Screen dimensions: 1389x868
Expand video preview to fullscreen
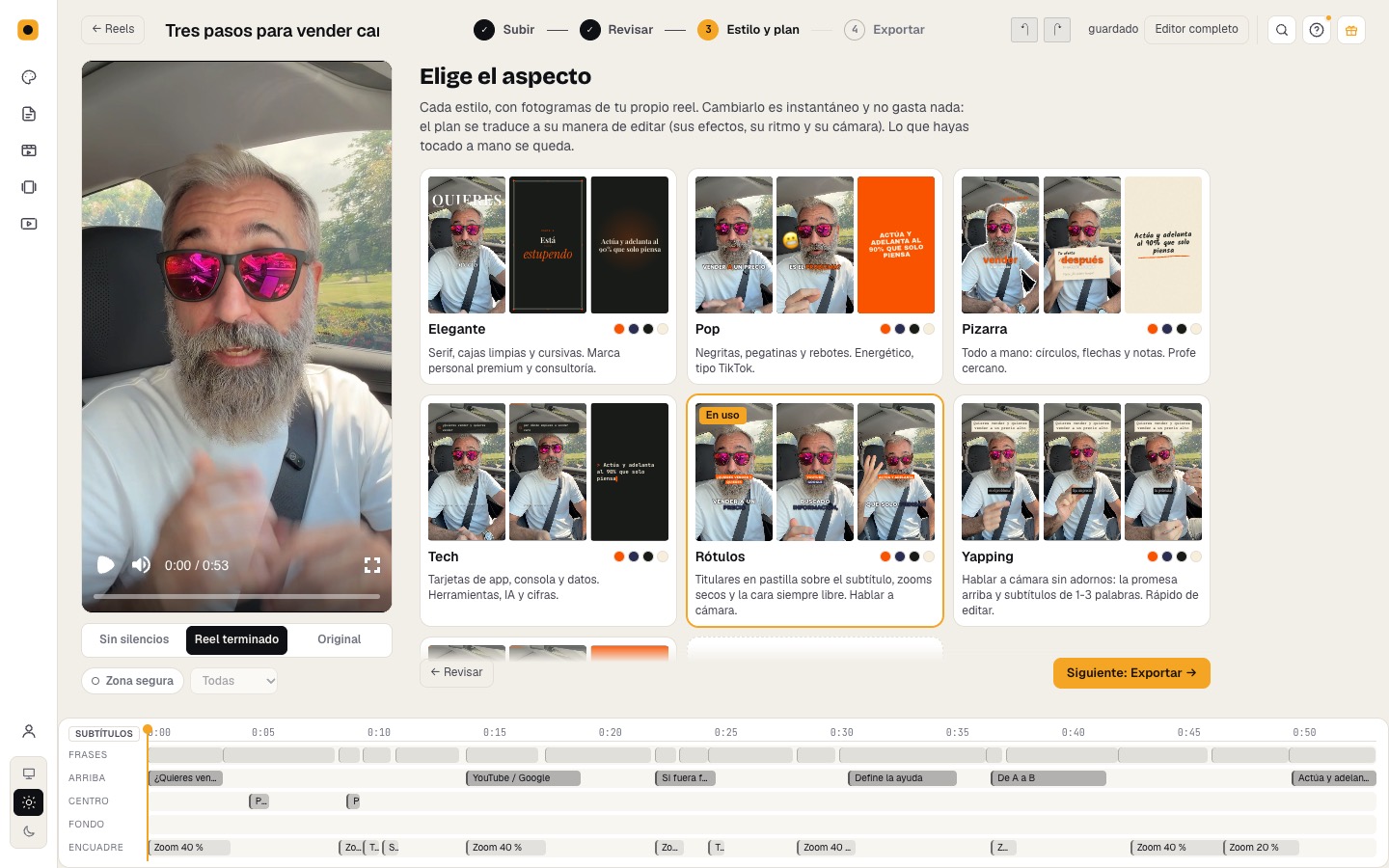(372, 565)
